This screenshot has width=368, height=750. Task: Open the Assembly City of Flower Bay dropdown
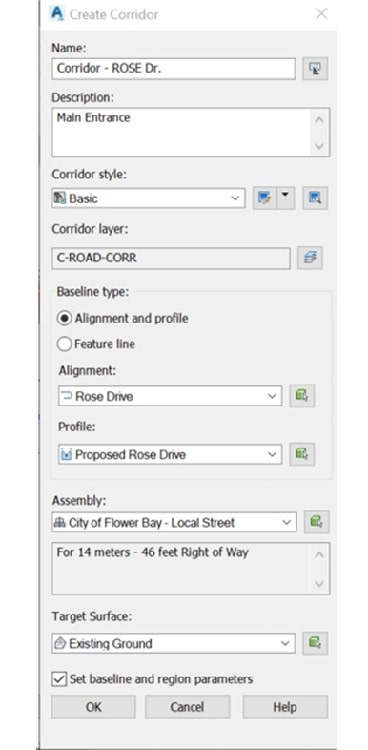(x=174, y=522)
